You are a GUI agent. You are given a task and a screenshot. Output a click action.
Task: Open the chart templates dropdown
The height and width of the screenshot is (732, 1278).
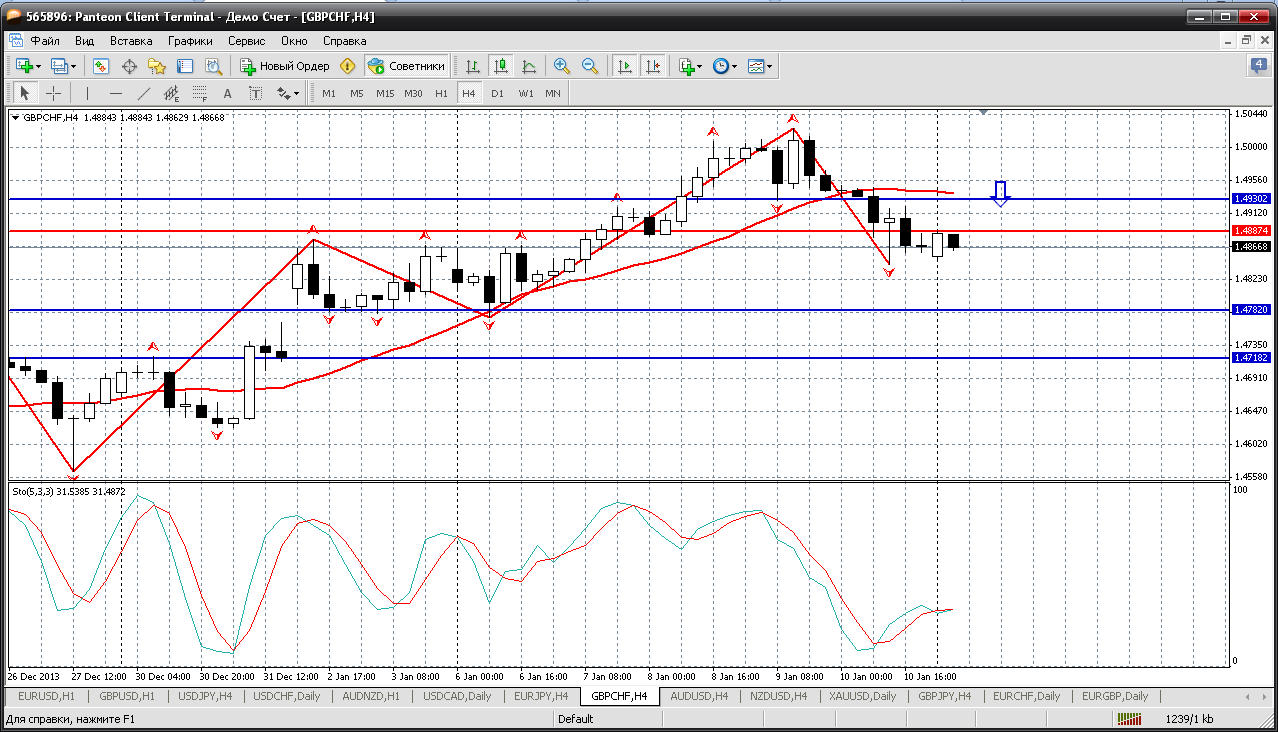click(x=760, y=66)
